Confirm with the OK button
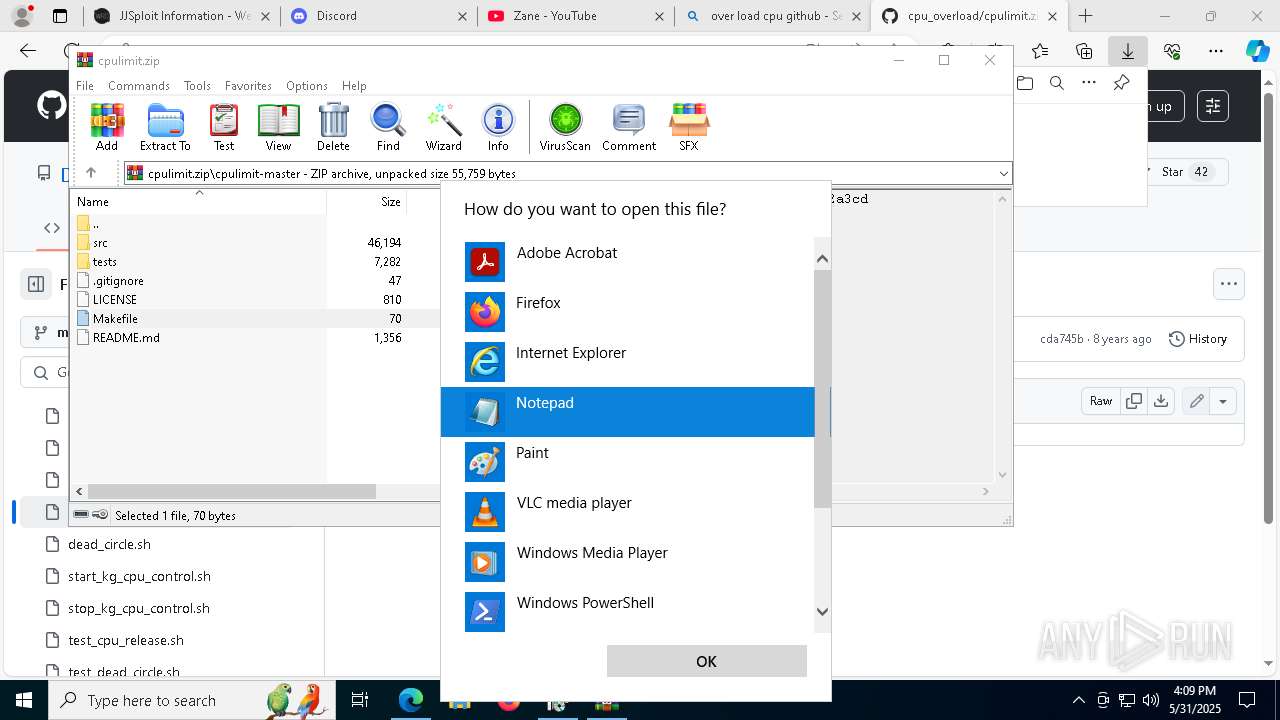 coord(706,661)
